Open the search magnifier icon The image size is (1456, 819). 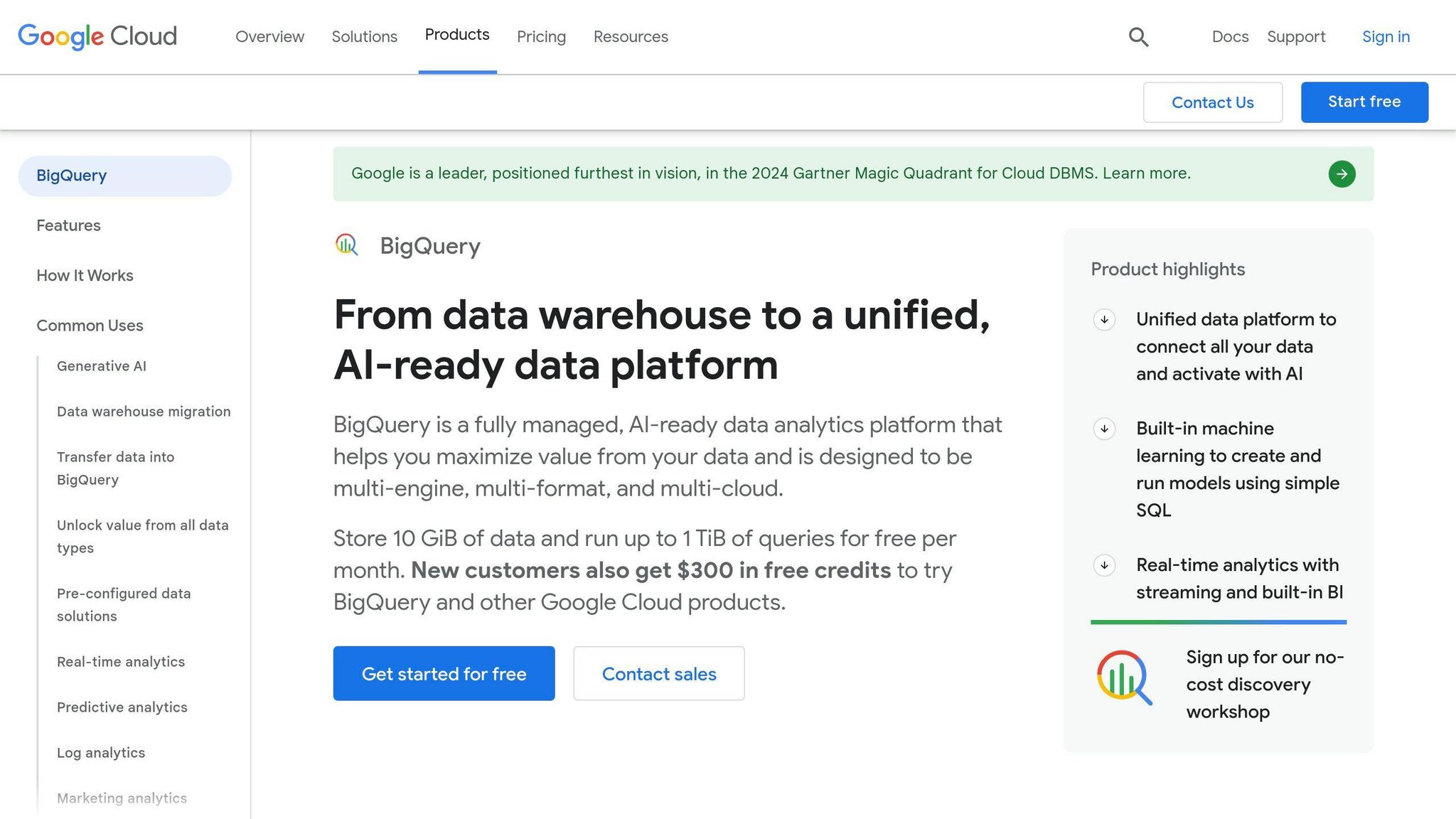point(1138,37)
